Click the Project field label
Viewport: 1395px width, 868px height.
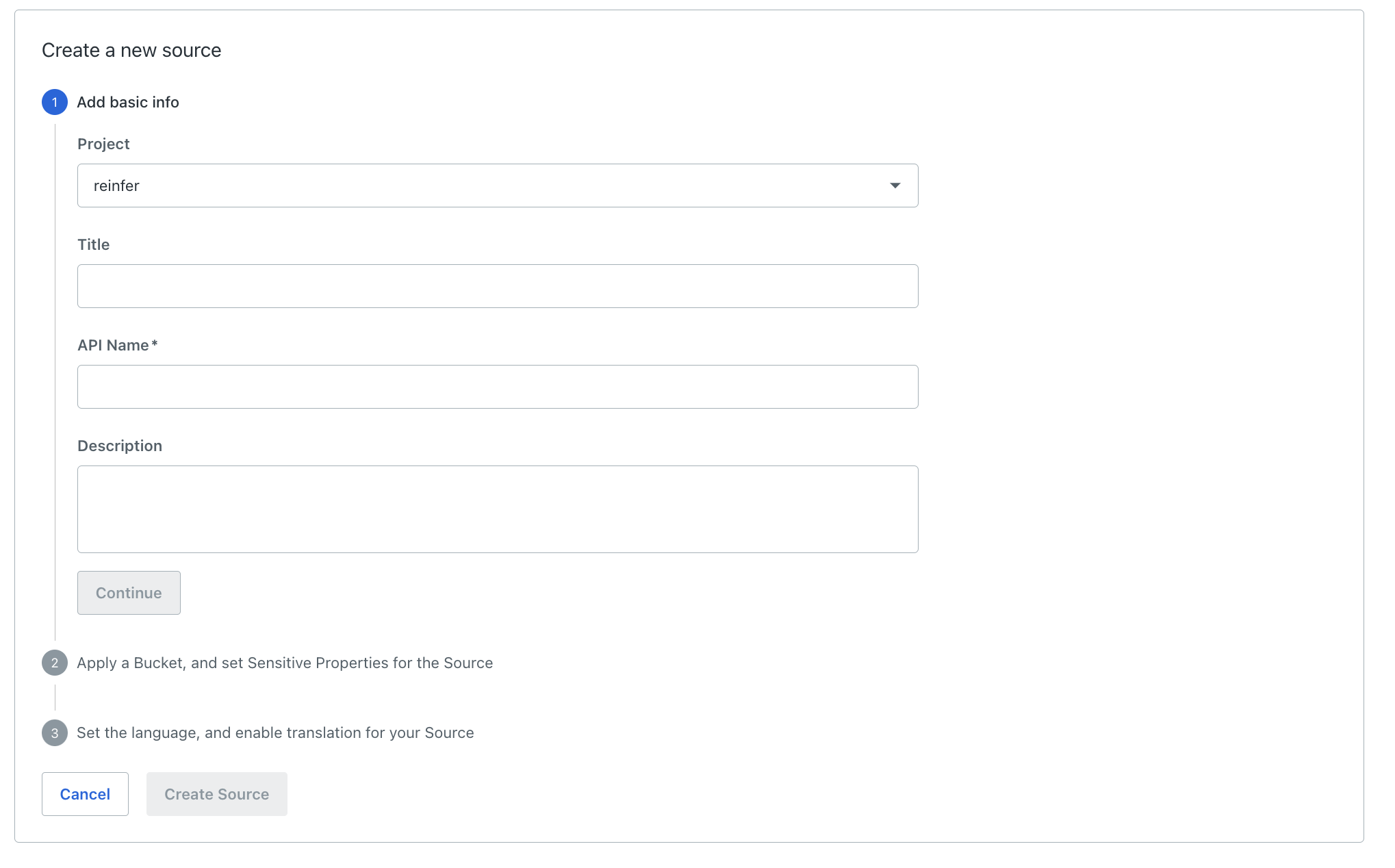pos(103,144)
